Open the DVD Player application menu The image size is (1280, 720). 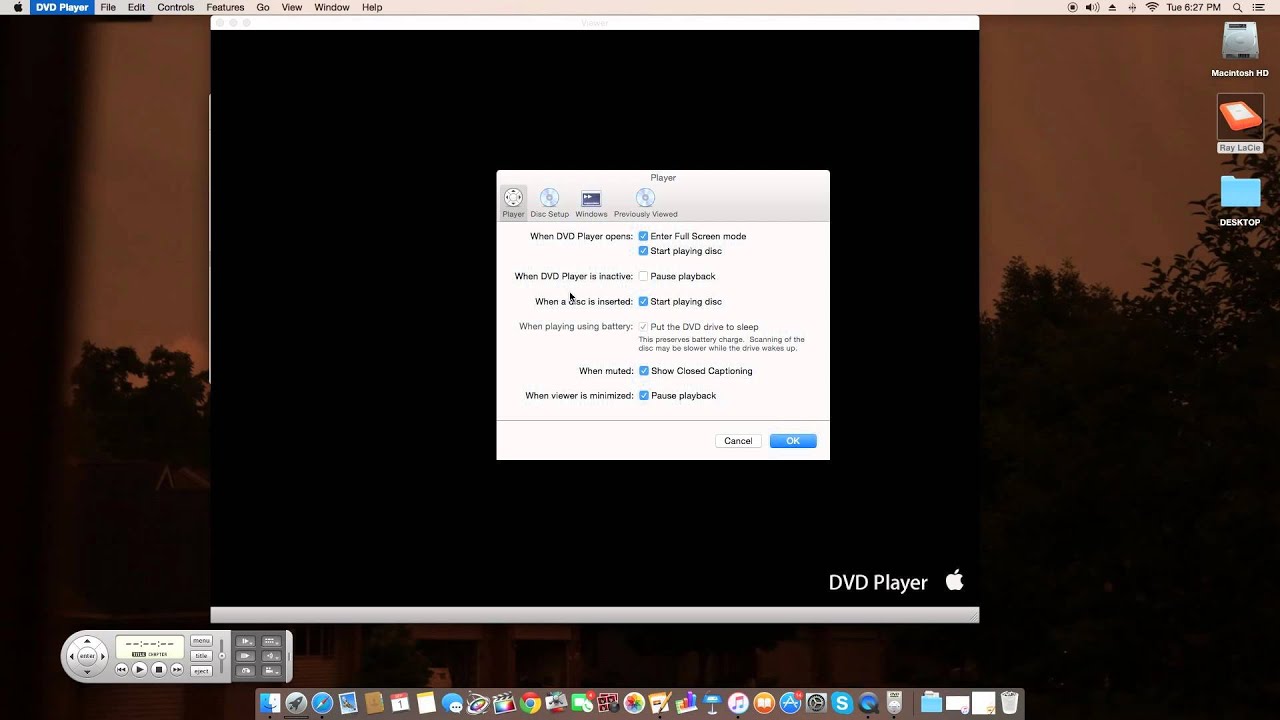(62, 7)
